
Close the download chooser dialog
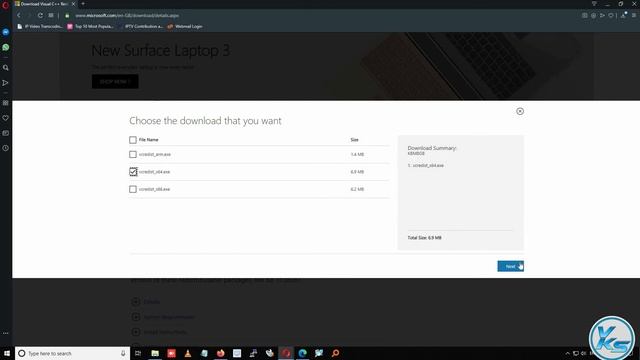(x=520, y=111)
